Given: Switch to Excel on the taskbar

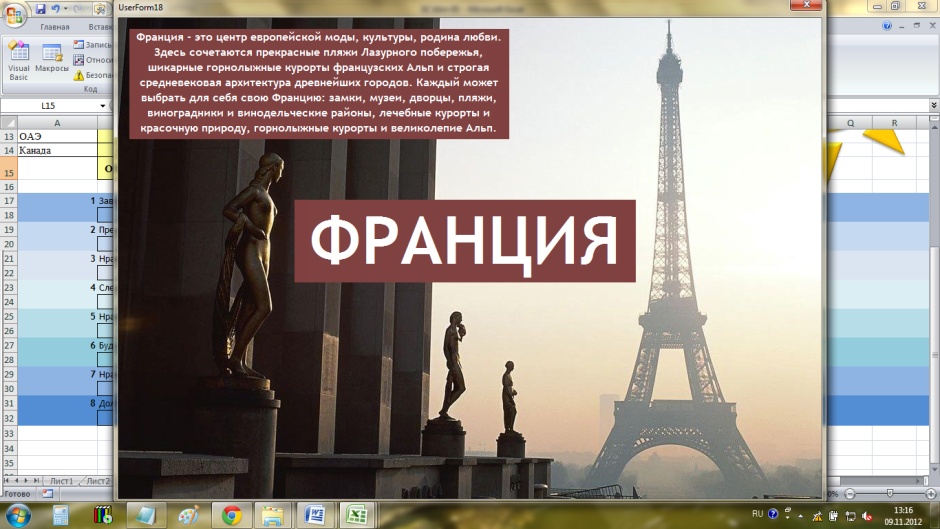Looking at the screenshot, I should click(x=357, y=515).
